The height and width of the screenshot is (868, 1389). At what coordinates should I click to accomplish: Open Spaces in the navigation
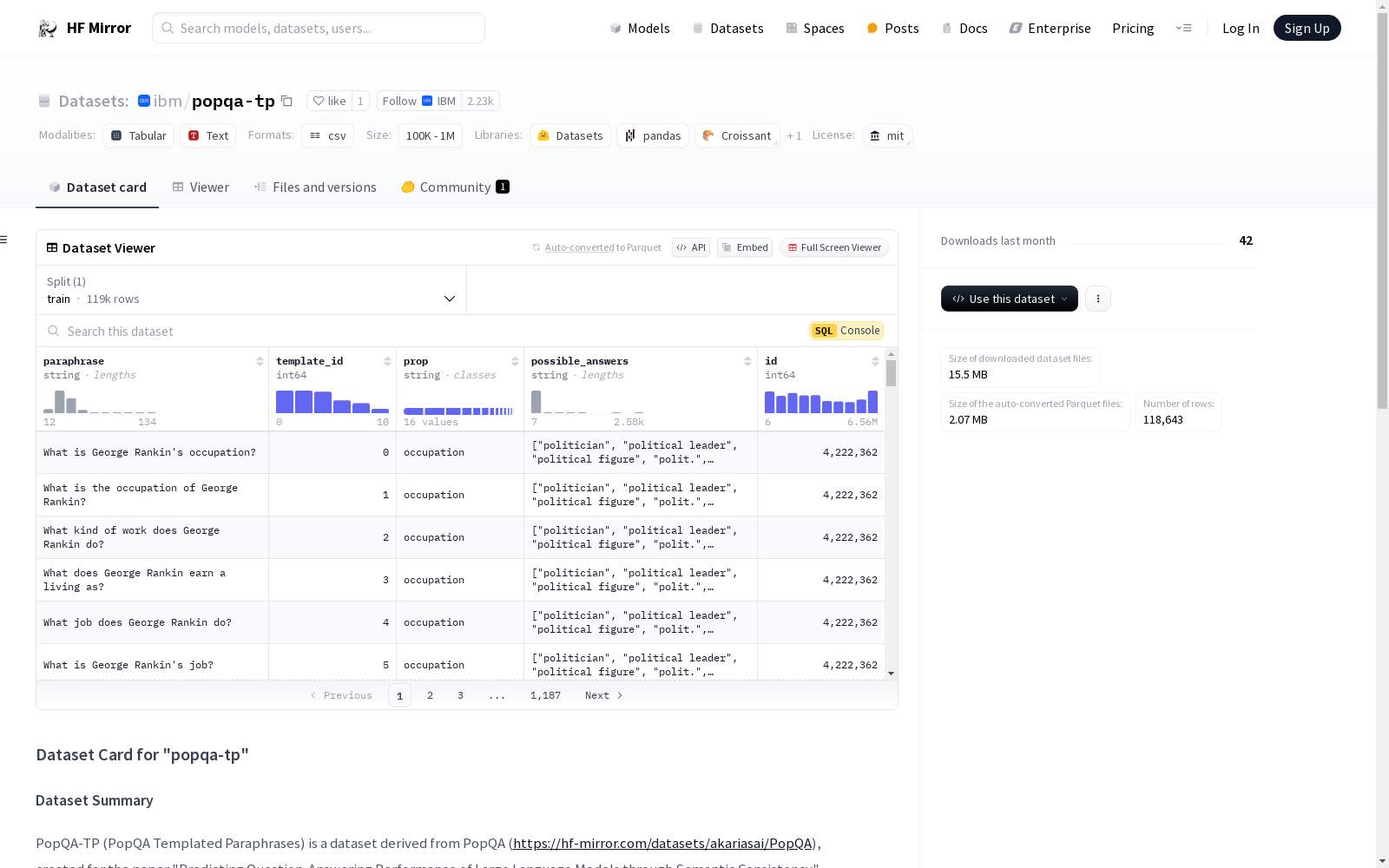[814, 29]
